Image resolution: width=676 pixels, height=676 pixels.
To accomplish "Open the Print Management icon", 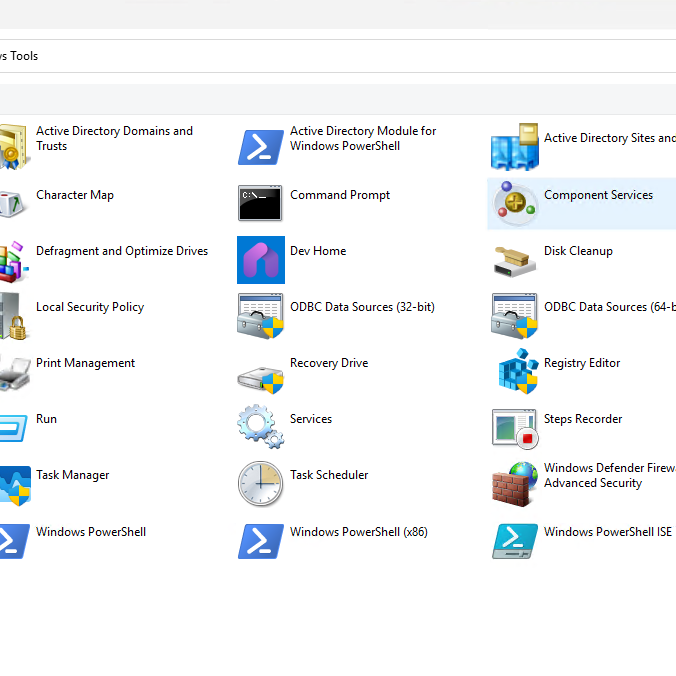I will [x=15, y=373].
